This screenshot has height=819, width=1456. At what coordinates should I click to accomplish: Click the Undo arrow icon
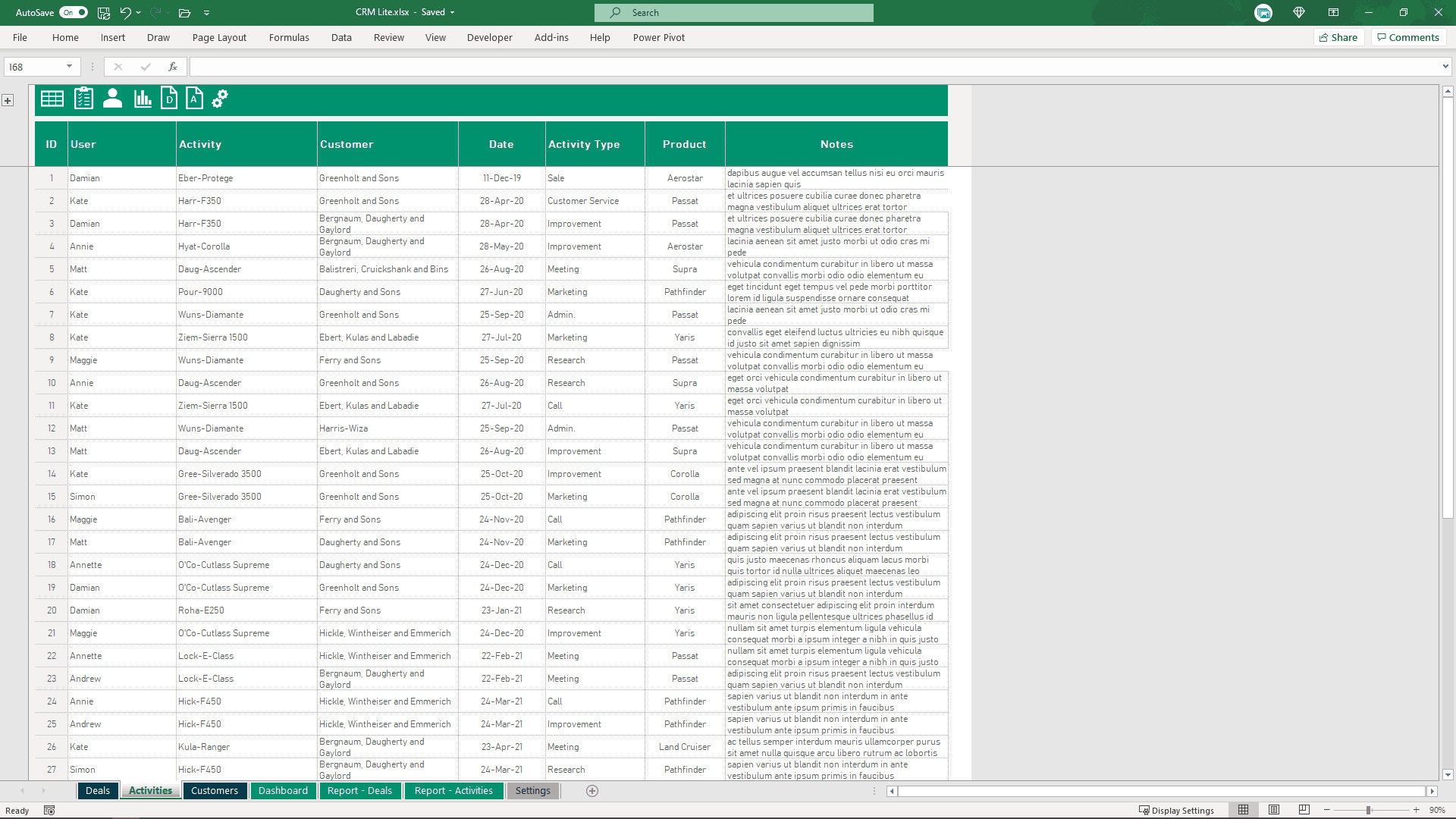point(125,12)
